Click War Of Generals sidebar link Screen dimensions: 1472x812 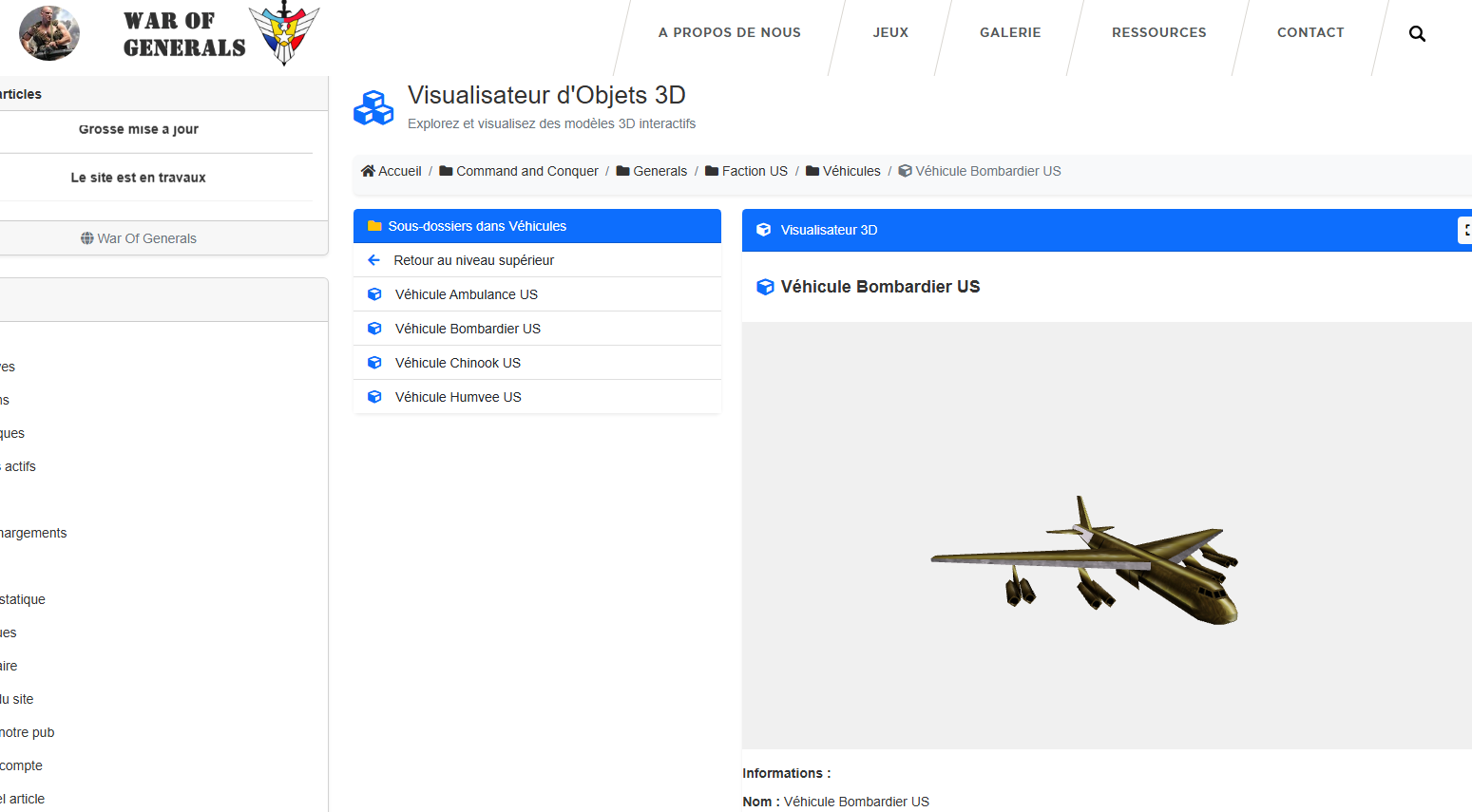[139, 238]
